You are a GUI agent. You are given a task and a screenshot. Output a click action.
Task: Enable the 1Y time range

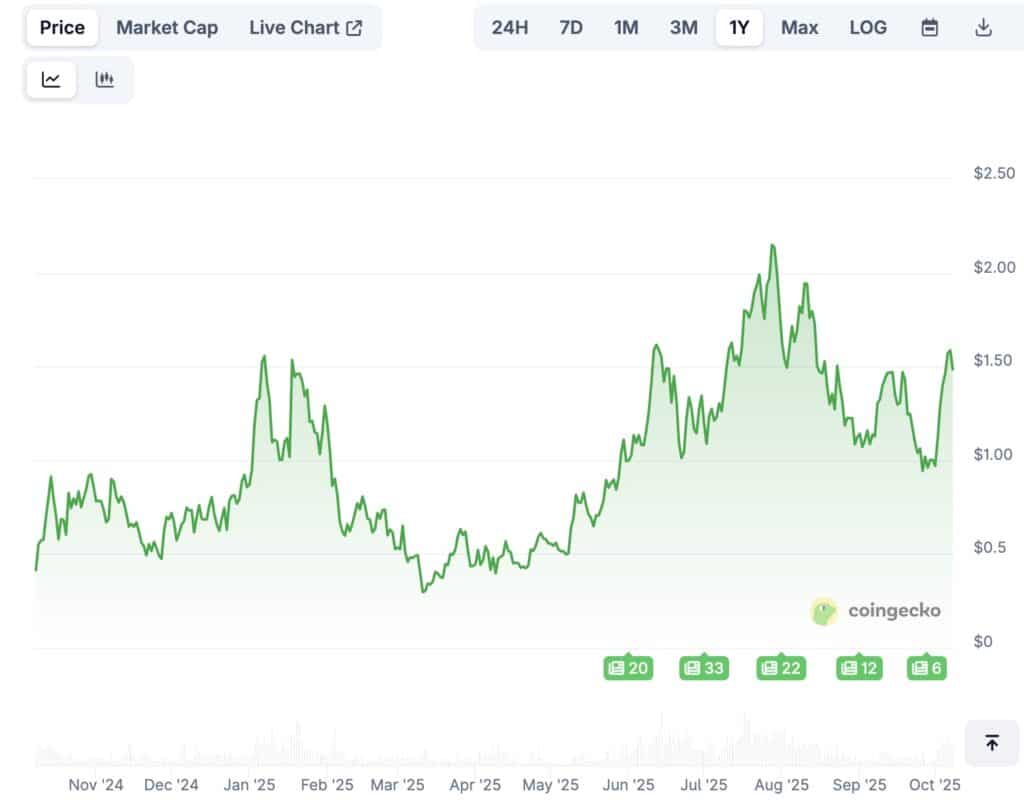click(x=739, y=27)
